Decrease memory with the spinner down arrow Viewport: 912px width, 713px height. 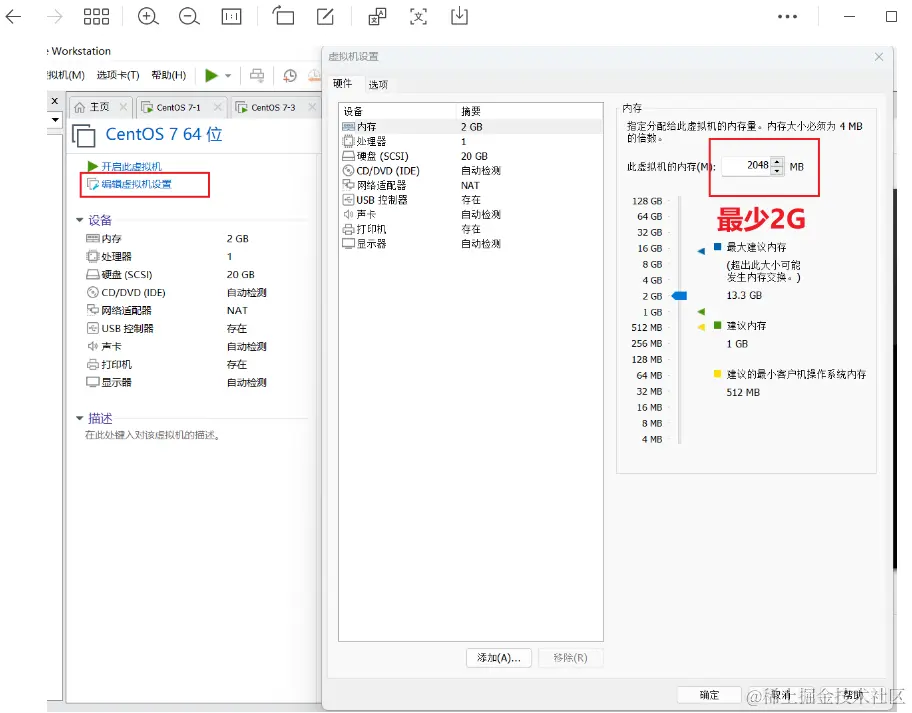(x=777, y=170)
